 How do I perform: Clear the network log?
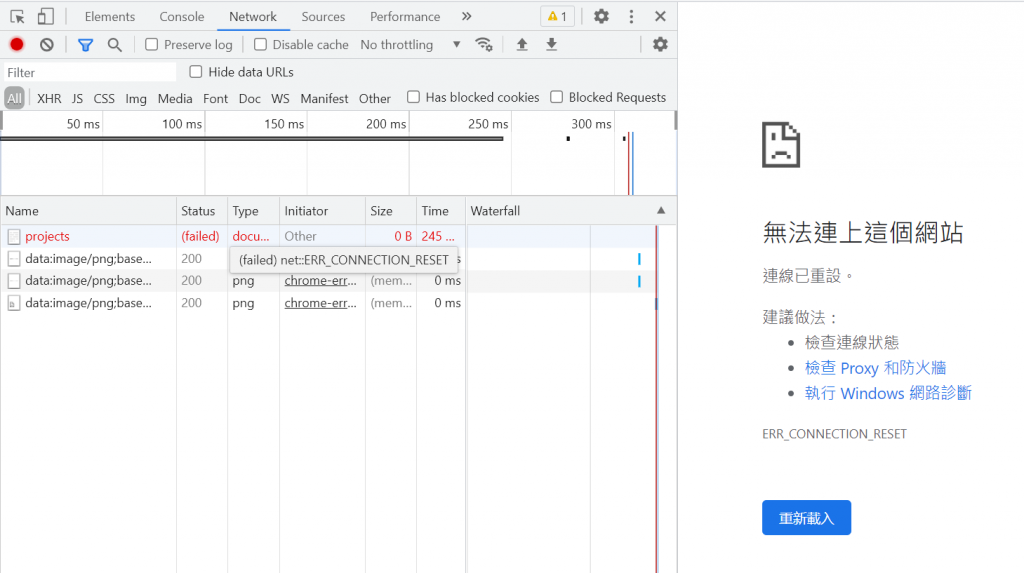[x=46, y=44]
